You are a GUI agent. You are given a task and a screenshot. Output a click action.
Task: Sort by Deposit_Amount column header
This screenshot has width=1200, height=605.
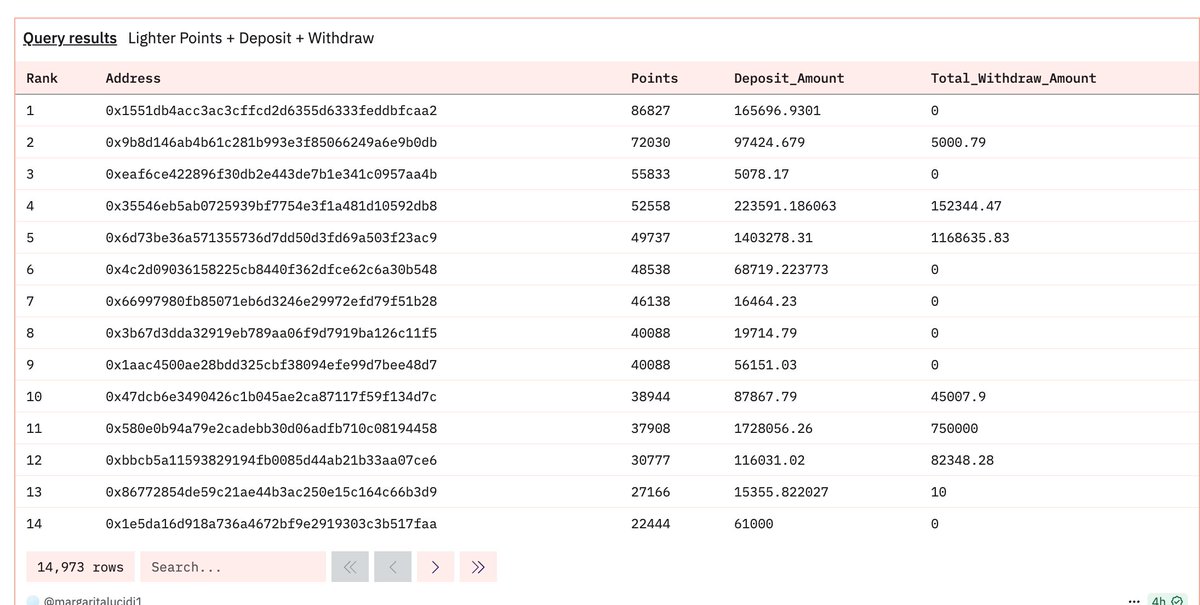(789, 78)
